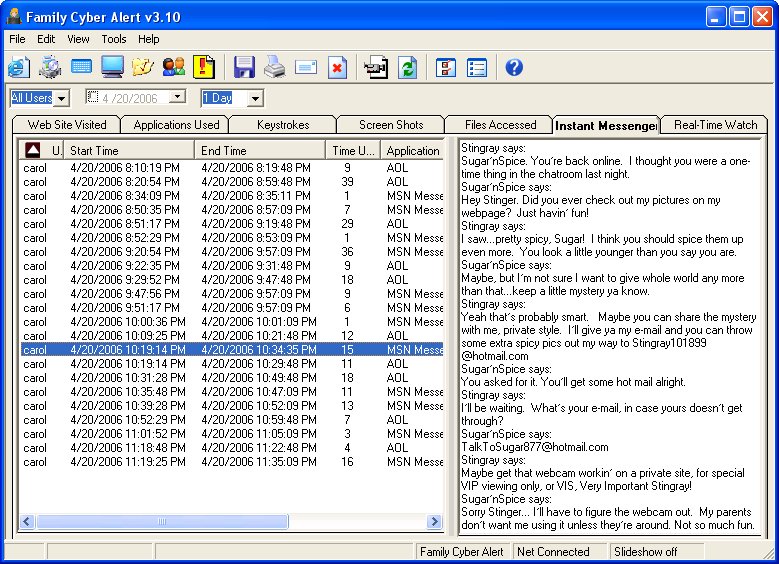Select the row starting 4/20/2006 10:52:29 PM
779x564 pixels.
click(232, 419)
